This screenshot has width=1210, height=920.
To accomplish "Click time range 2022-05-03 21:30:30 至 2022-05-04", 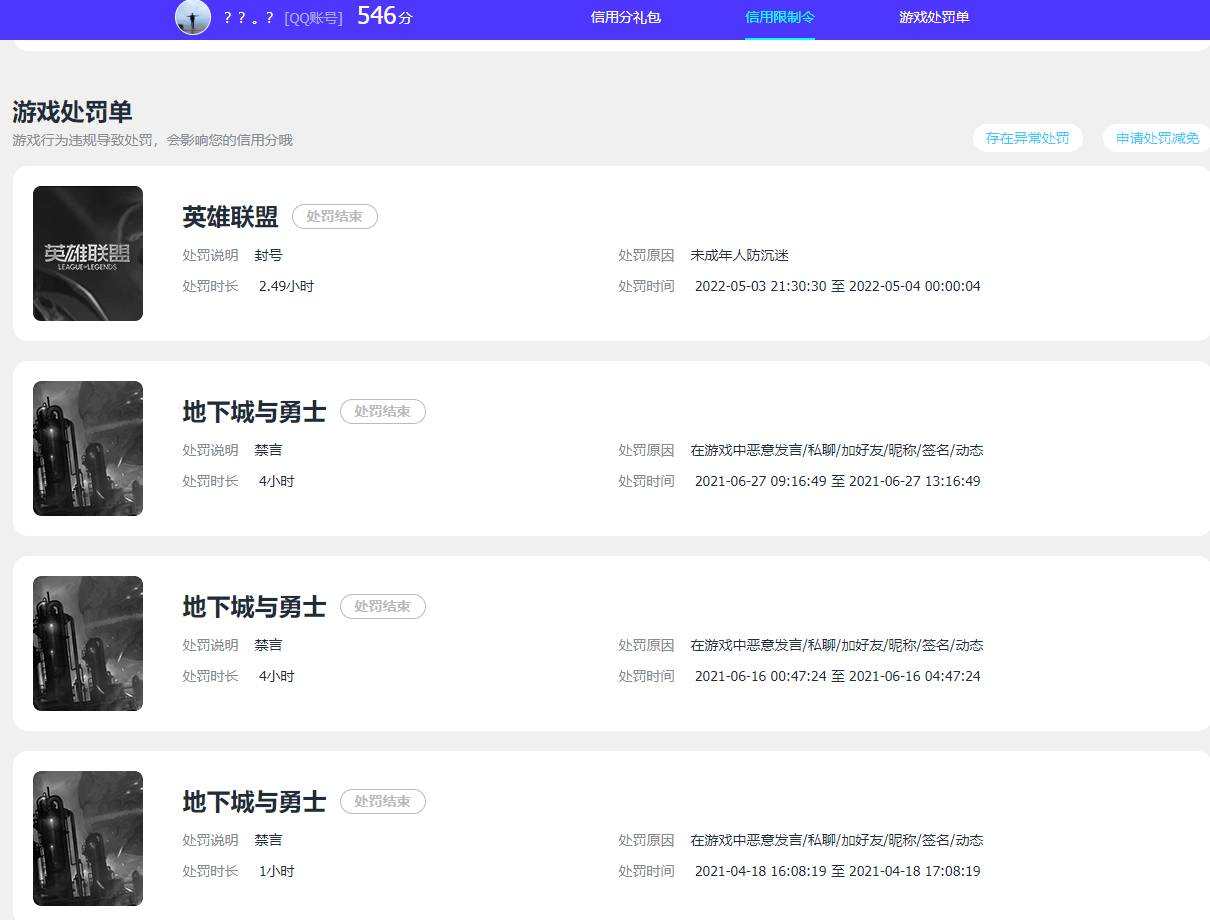I will tap(837, 286).
